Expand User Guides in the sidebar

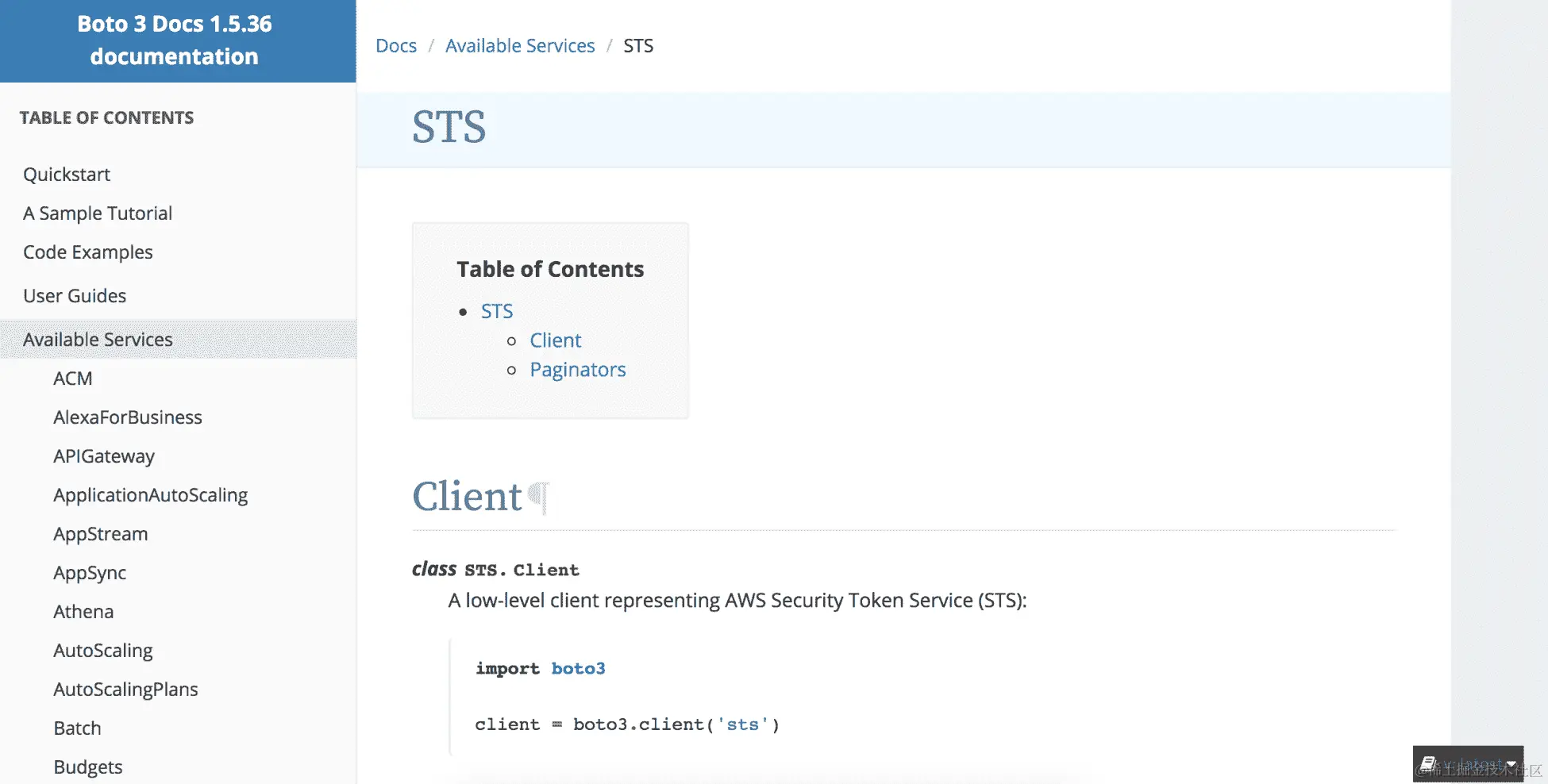pyautogui.click(x=75, y=296)
